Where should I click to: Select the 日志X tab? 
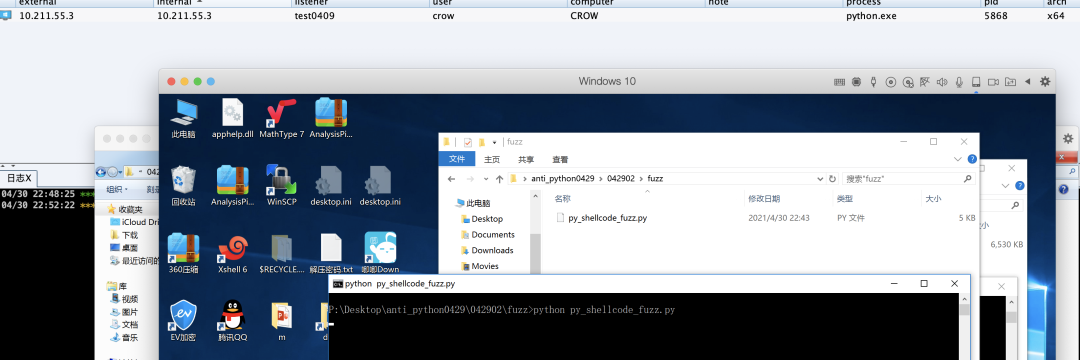19,178
